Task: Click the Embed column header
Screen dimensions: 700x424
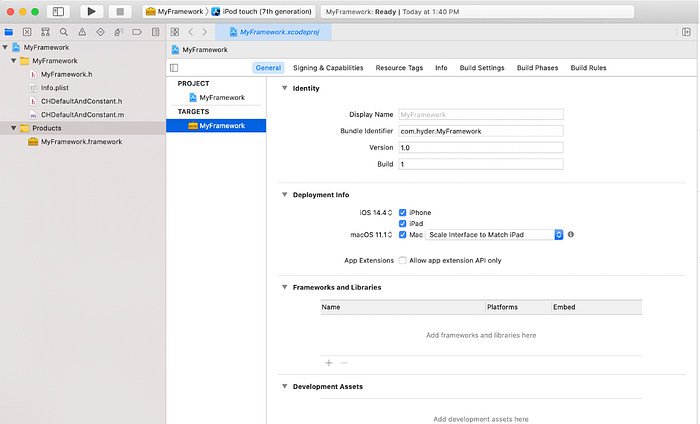Action: pyautogui.click(x=597, y=307)
